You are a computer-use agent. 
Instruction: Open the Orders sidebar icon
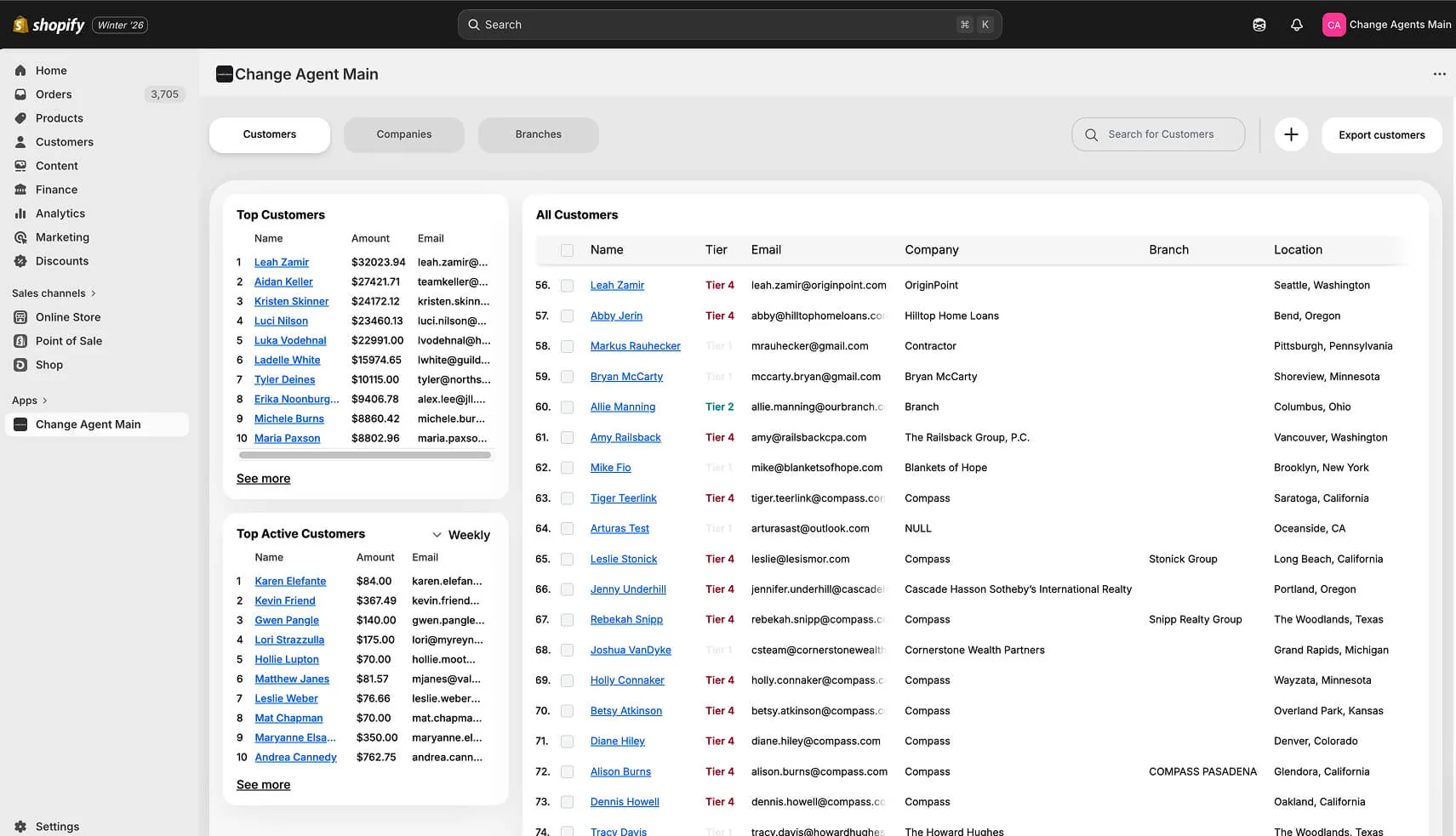tap(20, 94)
